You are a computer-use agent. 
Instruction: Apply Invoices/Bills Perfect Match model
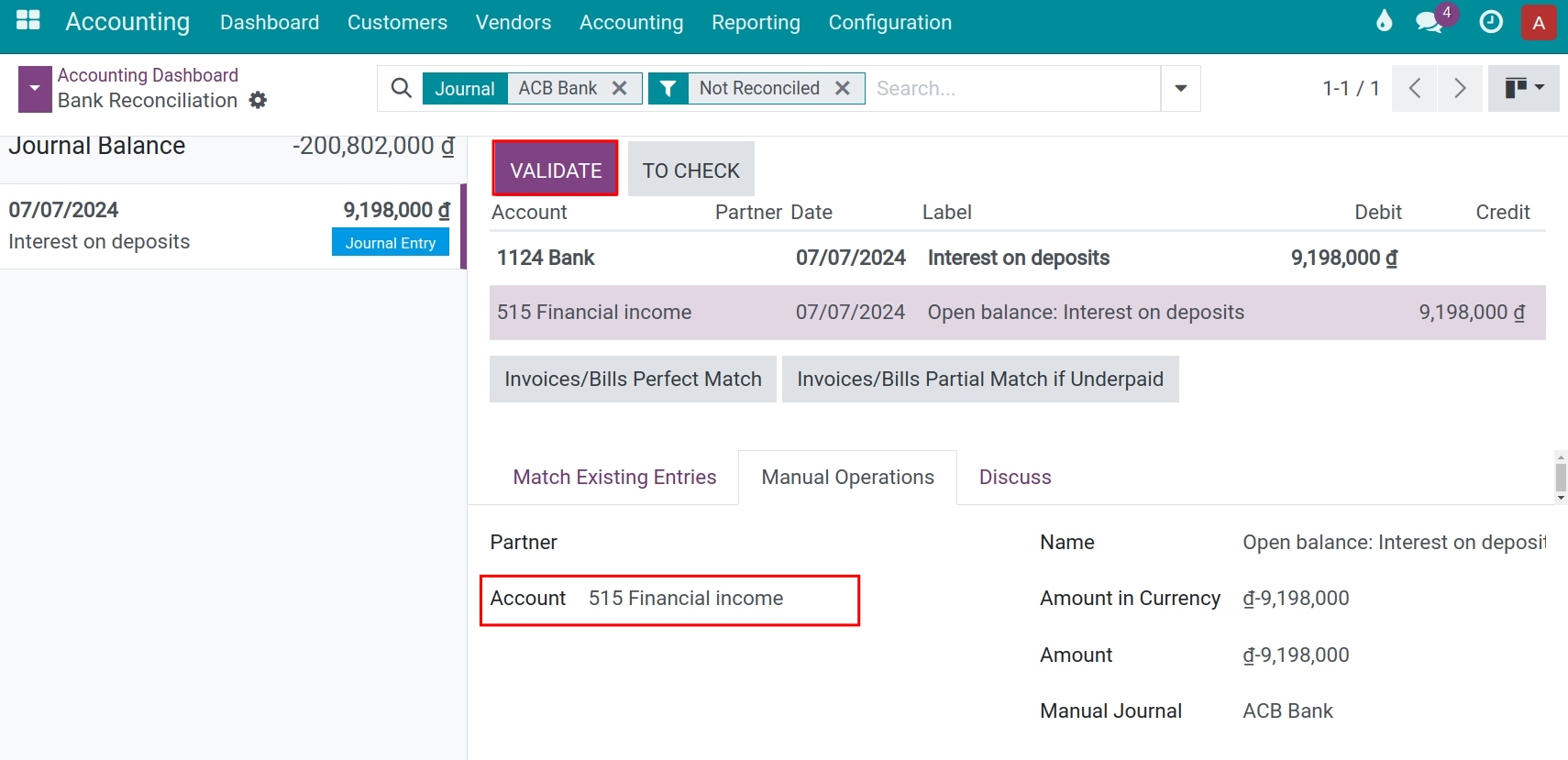pos(633,379)
